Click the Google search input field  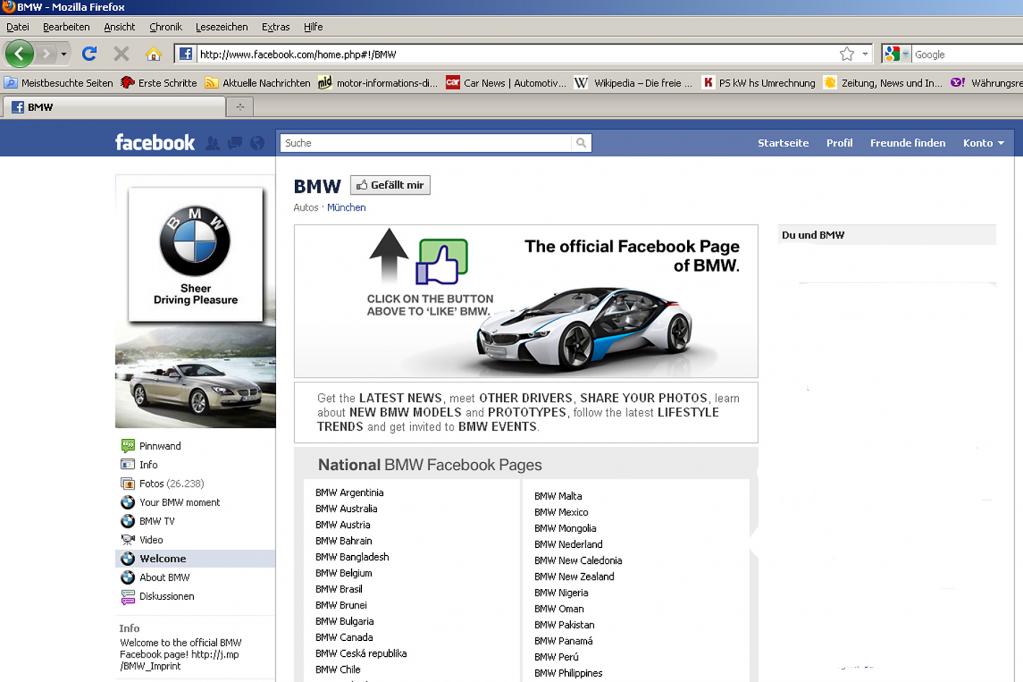coord(968,54)
